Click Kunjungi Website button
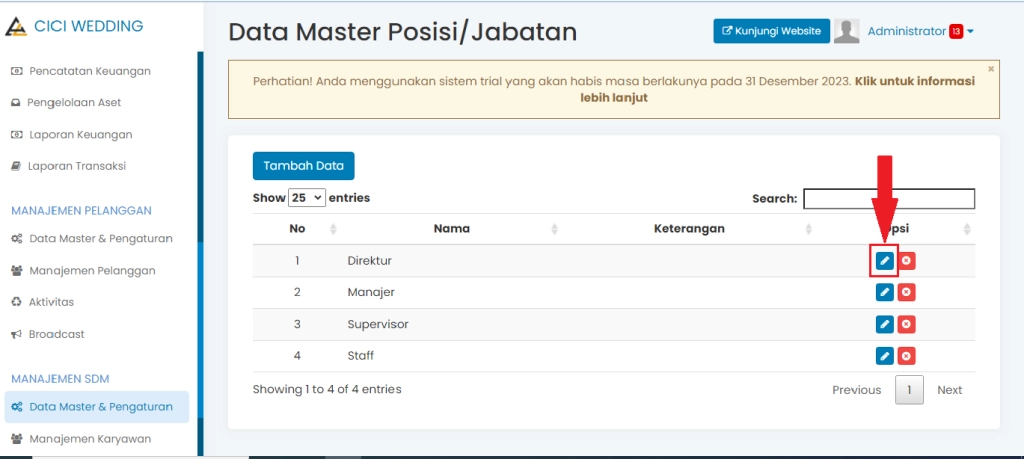This screenshot has width=1024, height=459. (771, 31)
